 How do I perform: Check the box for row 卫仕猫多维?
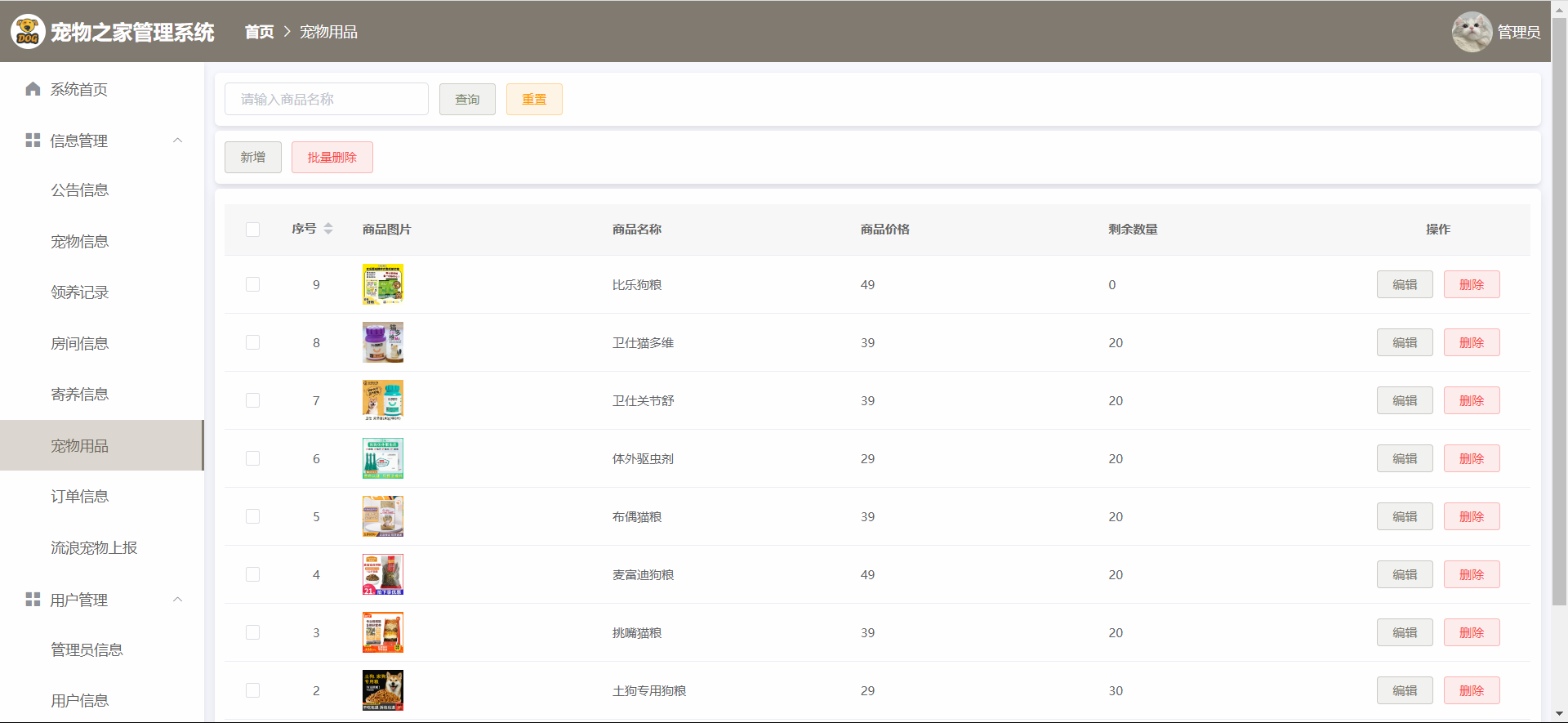point(253,342)
